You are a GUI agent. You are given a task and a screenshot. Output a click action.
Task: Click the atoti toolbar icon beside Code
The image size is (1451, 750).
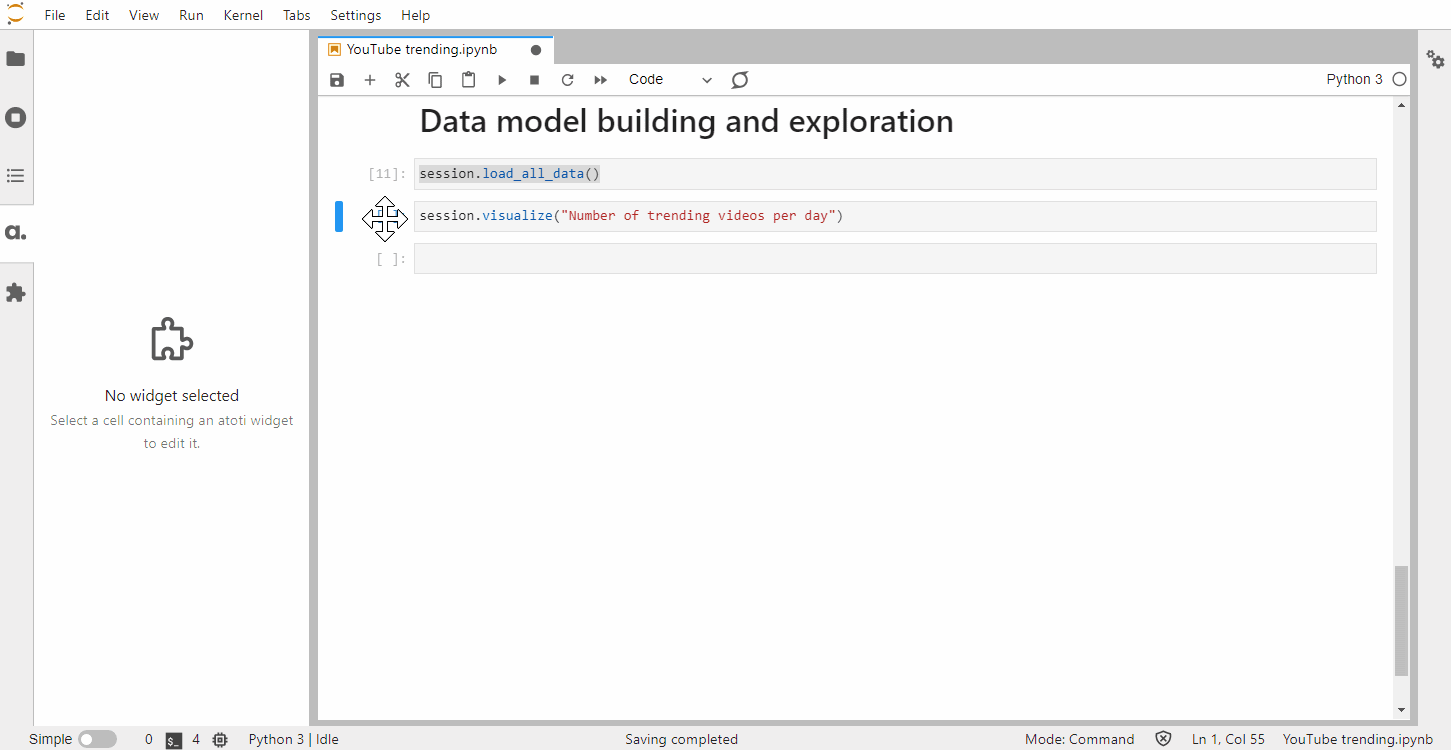coord(740,80)
